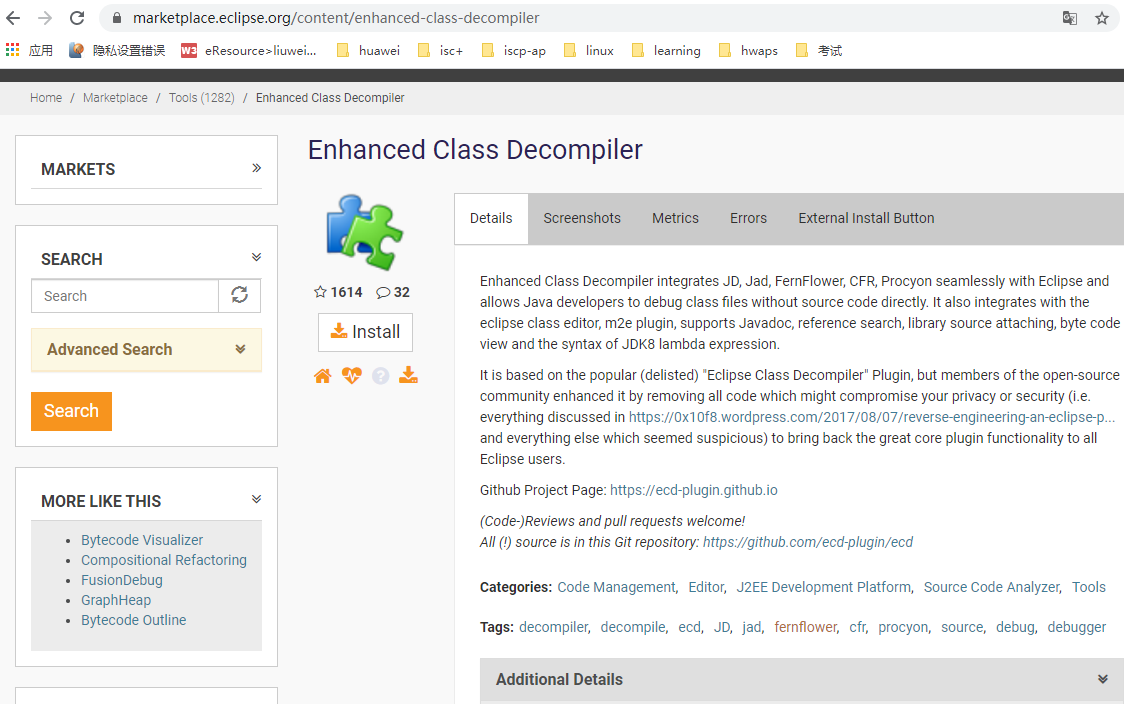Go to Home breadcrumb
The image size is (1124, 704).
click(x=46, y=97)
